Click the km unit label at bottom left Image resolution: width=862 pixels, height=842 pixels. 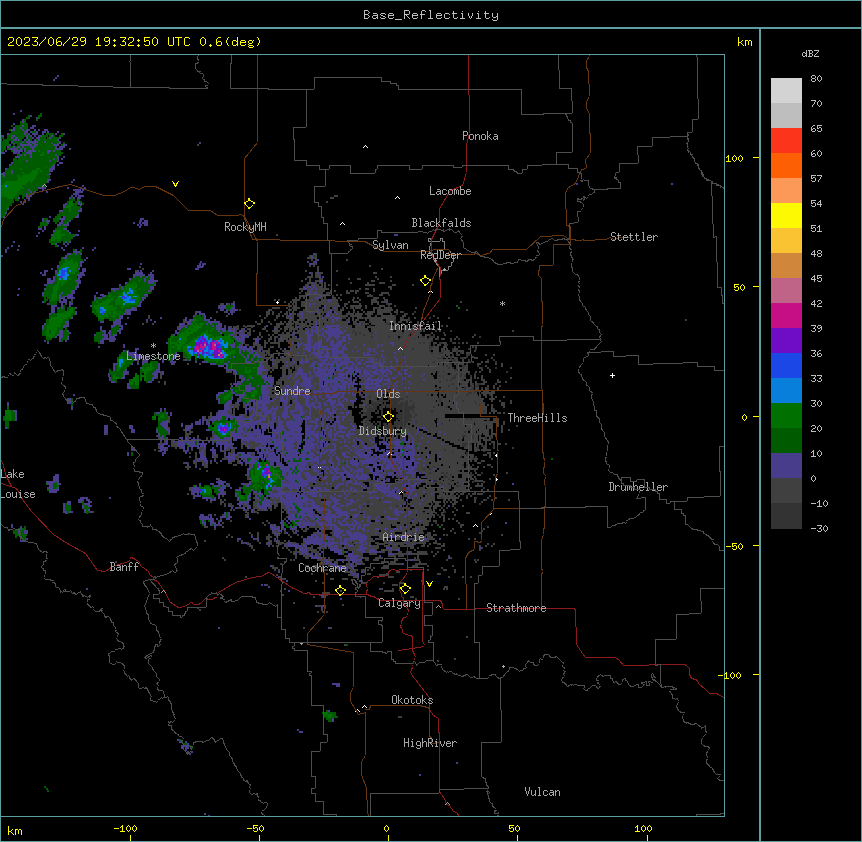click(x=15, y=831)
